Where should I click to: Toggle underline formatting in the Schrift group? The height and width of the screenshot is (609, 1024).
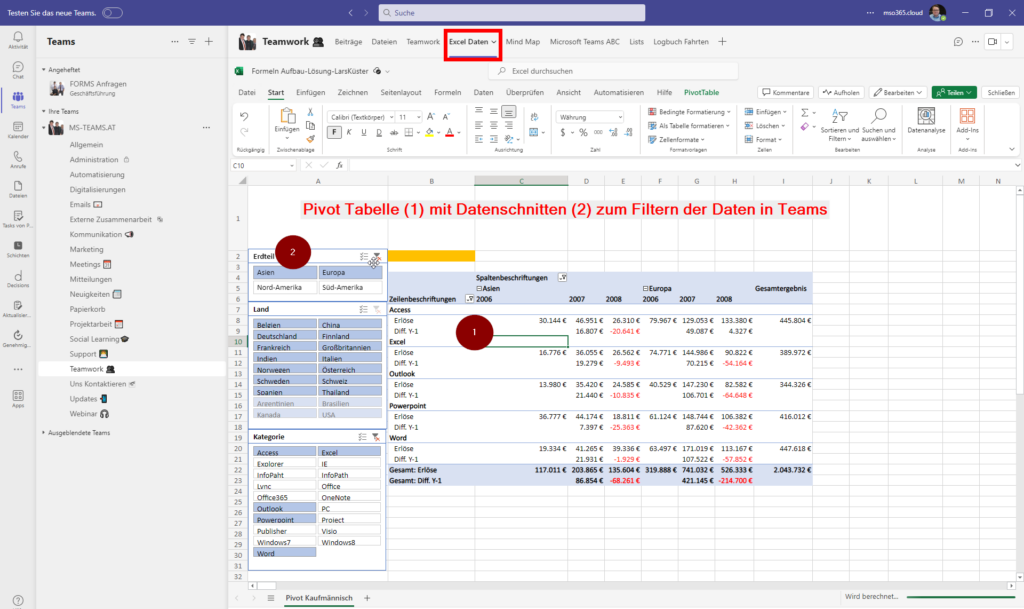[364, 133]
